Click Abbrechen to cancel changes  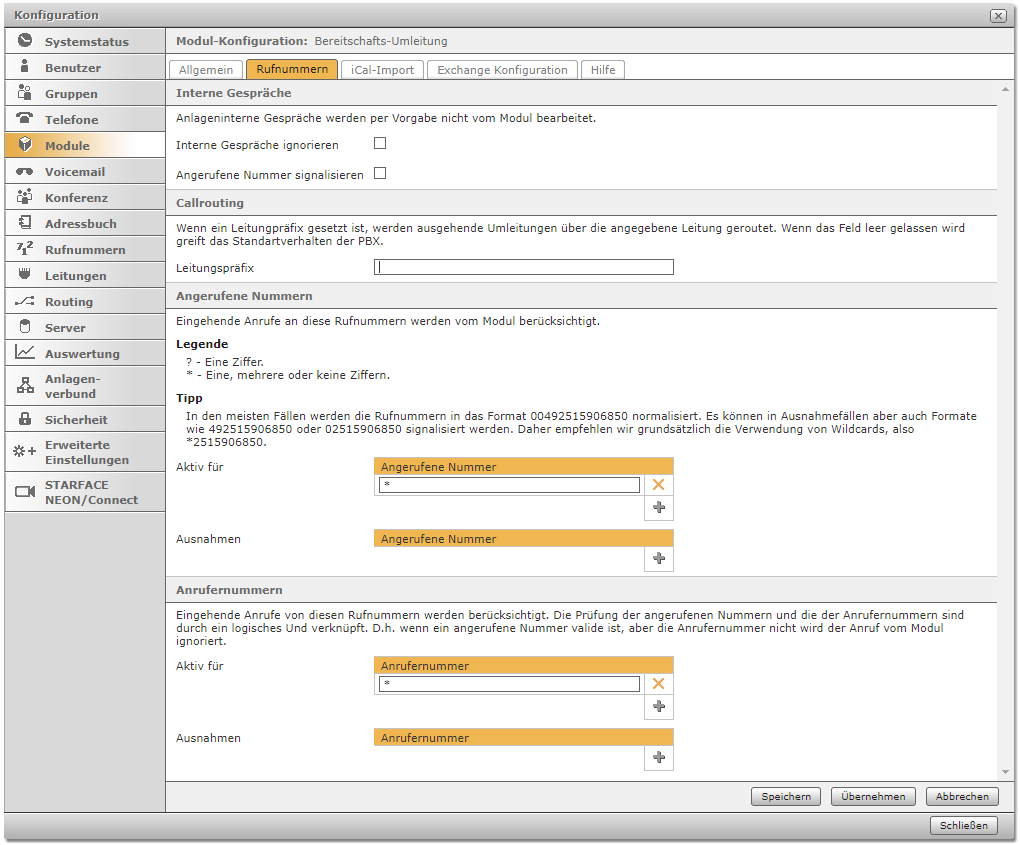(x=962, y=797)
